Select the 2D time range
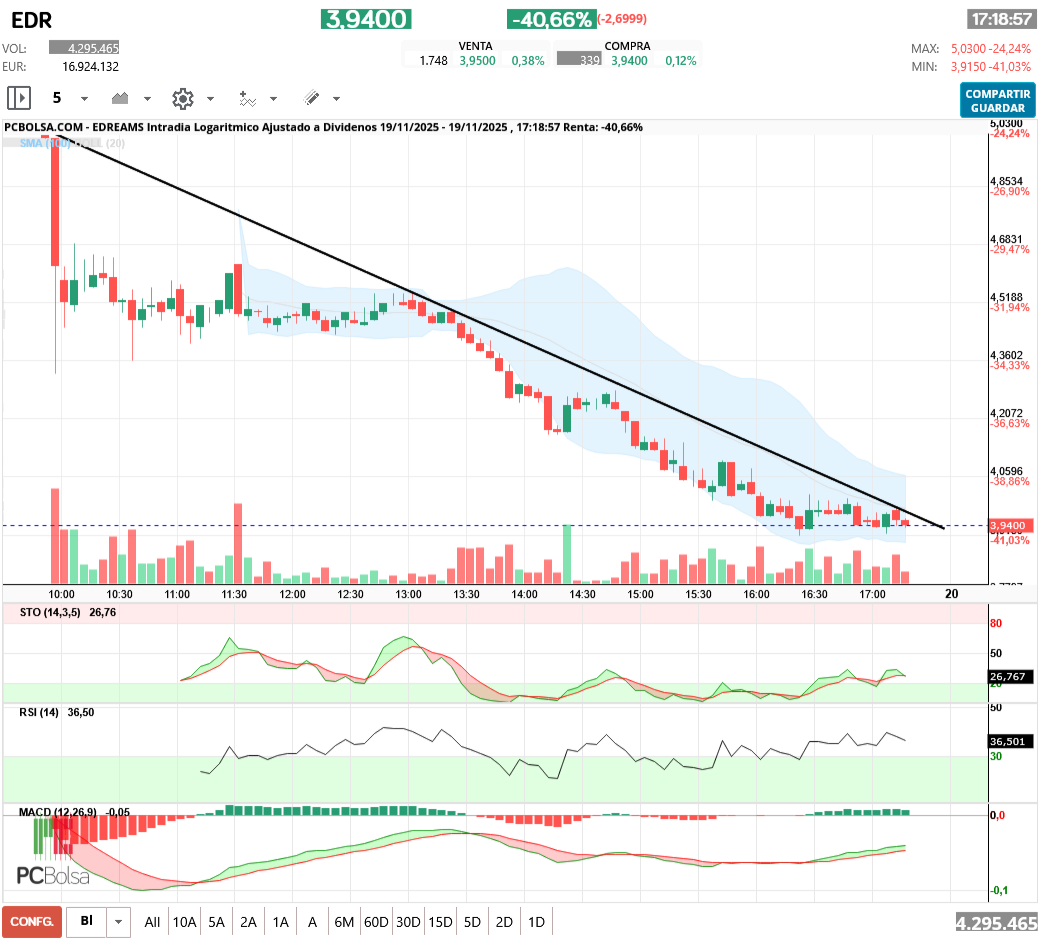Viewport: 1051px width, 943px height. (504, 922)
